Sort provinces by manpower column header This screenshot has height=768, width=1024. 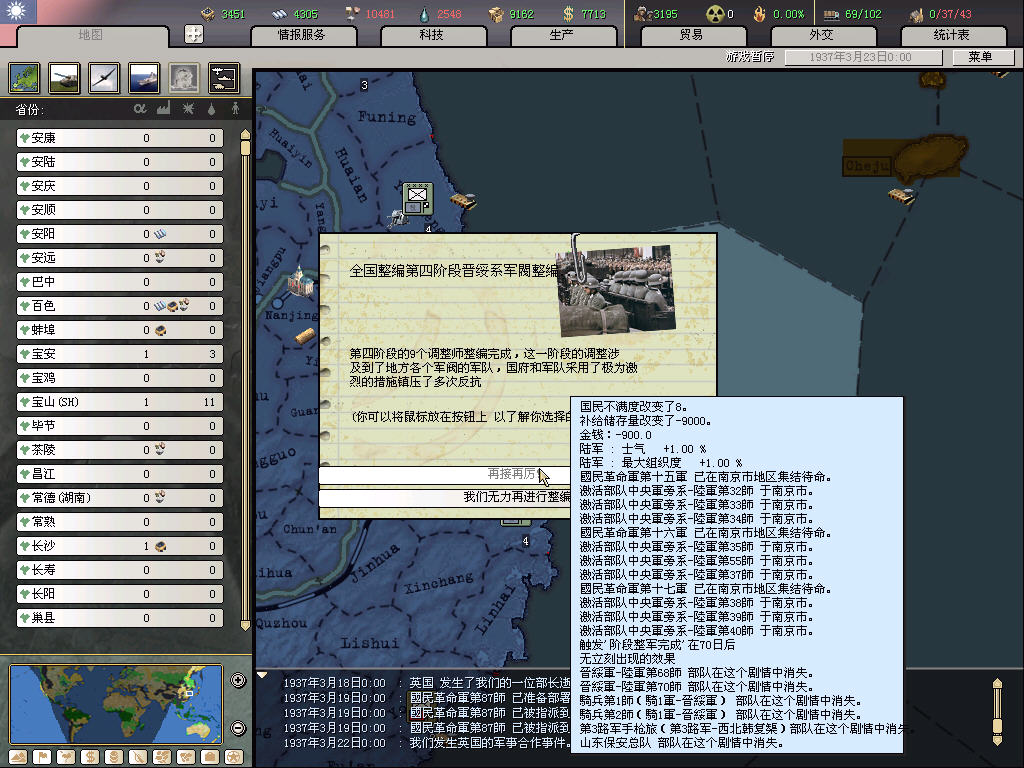(x=235, y=108)
